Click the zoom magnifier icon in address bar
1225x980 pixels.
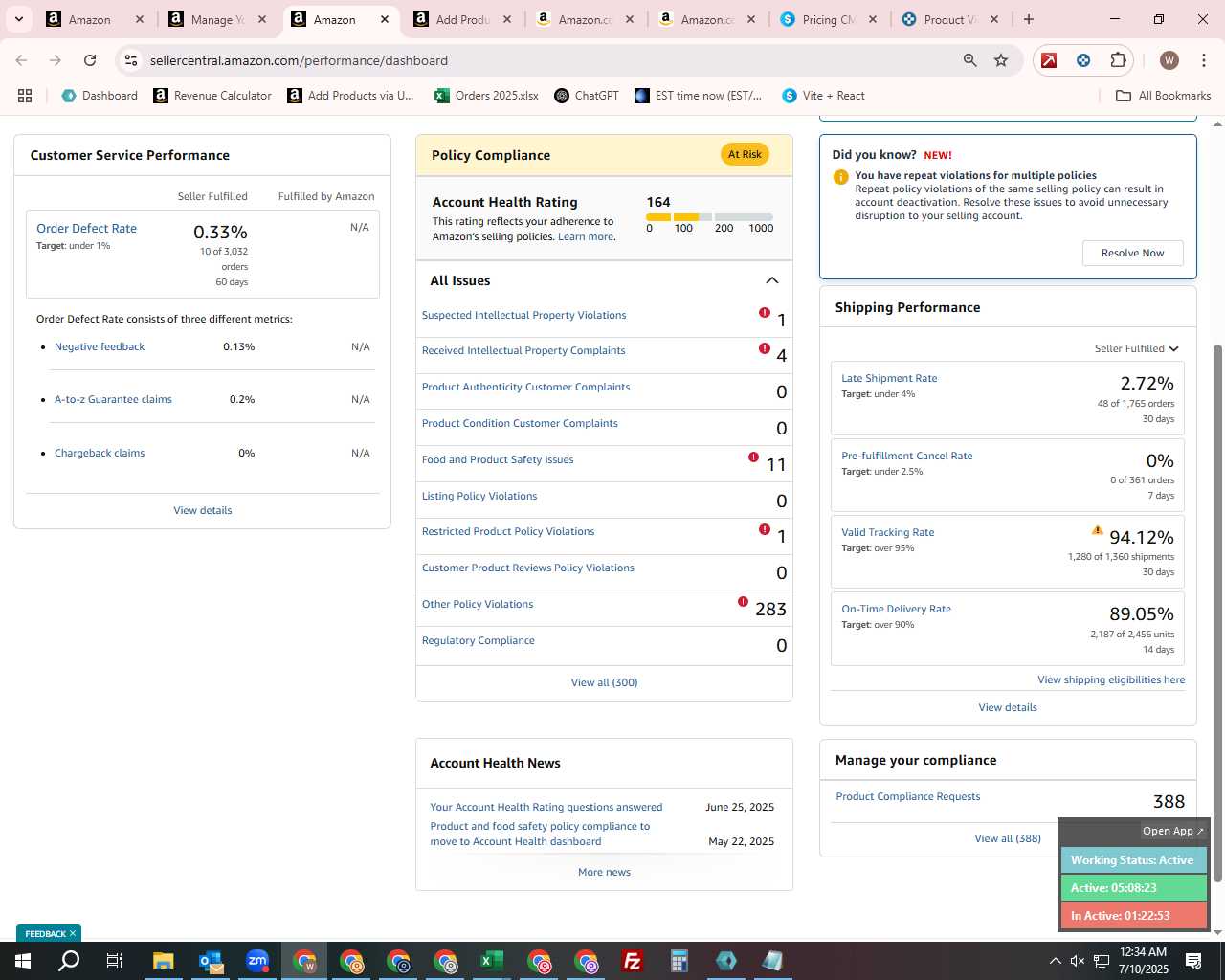click(969, 60)
